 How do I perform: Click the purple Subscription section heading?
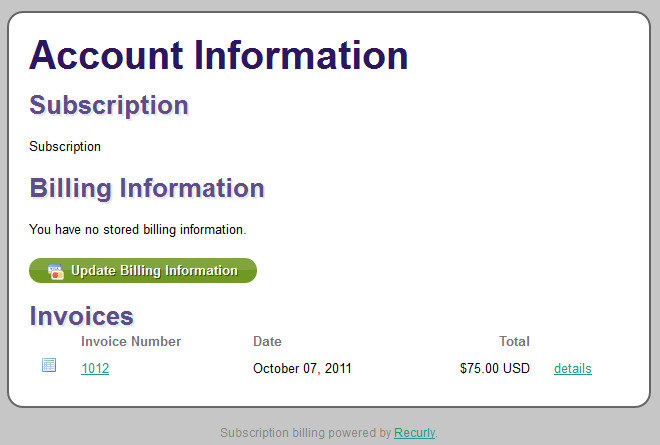click(109, 105)
